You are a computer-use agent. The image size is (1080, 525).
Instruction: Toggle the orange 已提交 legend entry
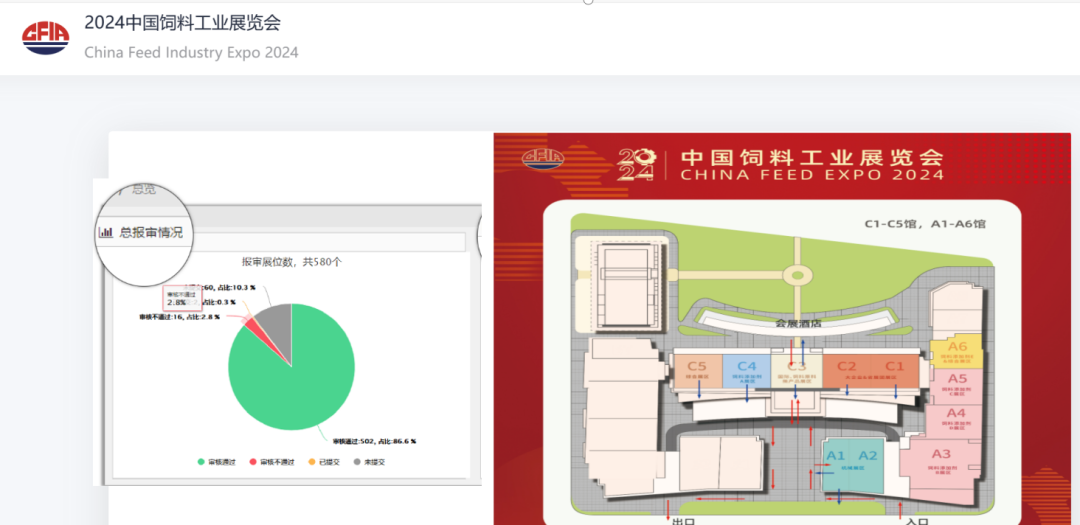(322, 462)
